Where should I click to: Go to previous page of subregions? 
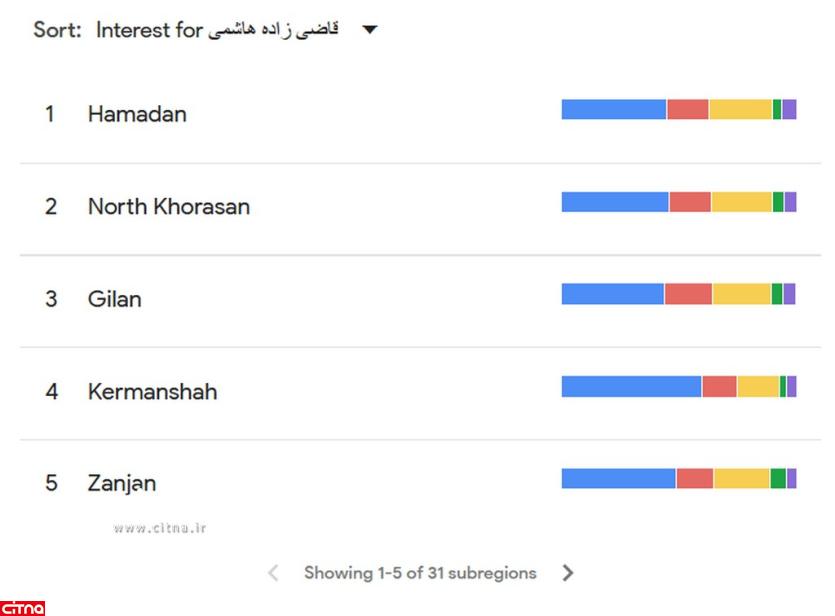click(x=273, y=573)
